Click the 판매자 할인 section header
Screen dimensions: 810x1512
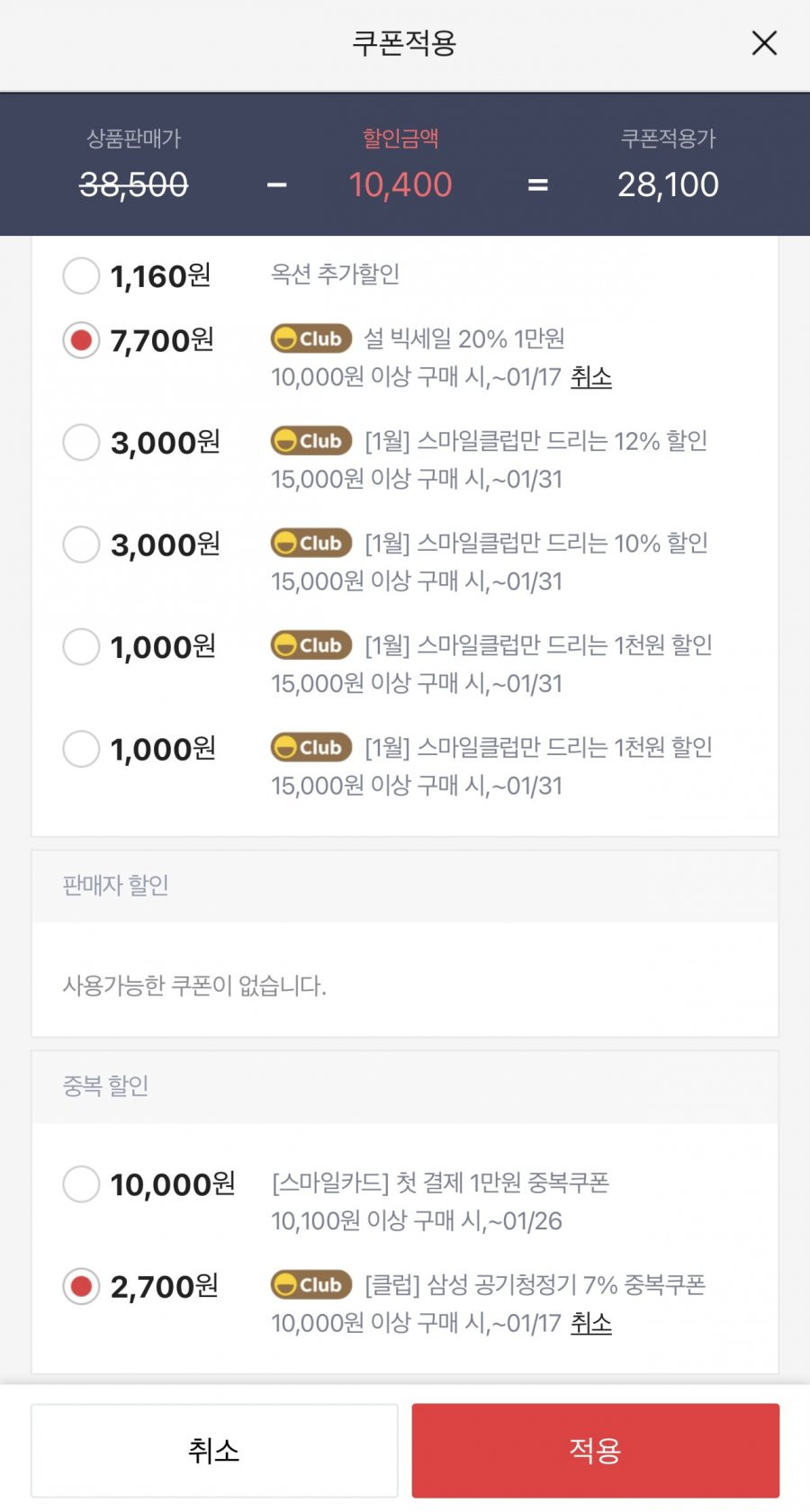coord(405,886)
